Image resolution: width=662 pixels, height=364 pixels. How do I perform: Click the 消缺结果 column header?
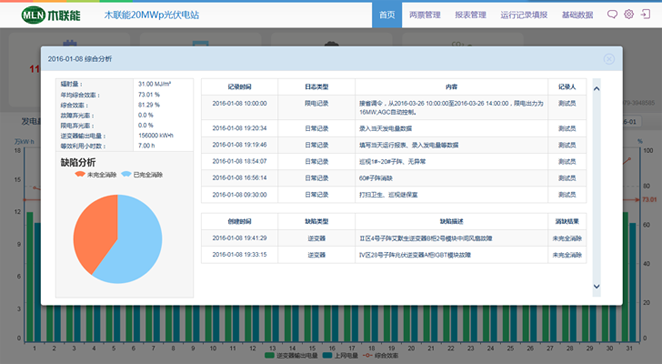(567, 221)
